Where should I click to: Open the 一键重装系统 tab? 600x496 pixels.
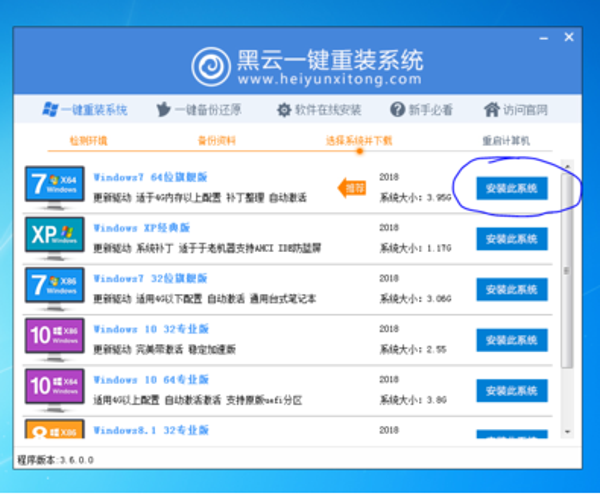(85, 110)
